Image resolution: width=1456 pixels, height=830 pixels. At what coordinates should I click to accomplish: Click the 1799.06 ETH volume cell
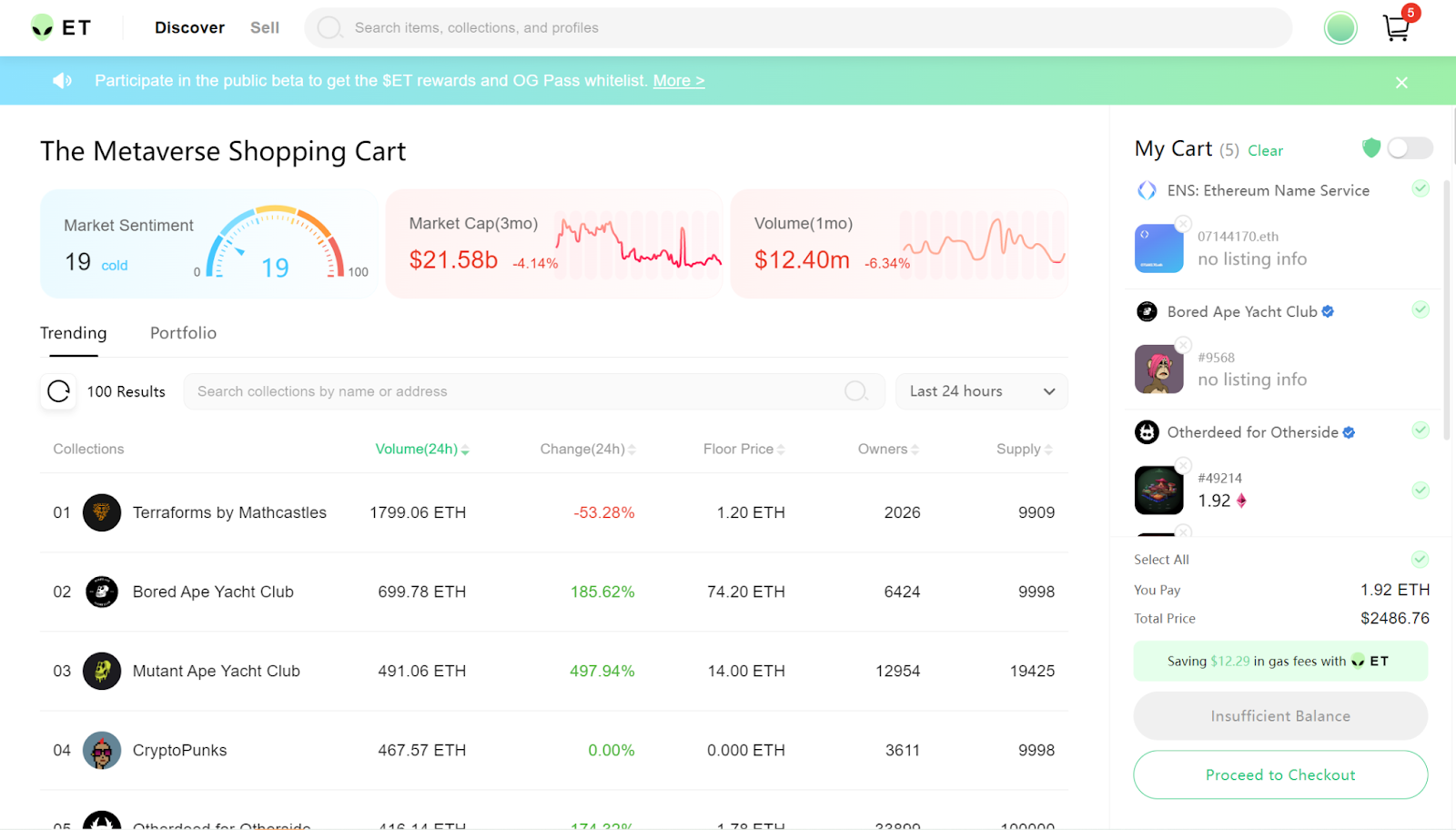(418, 513)
